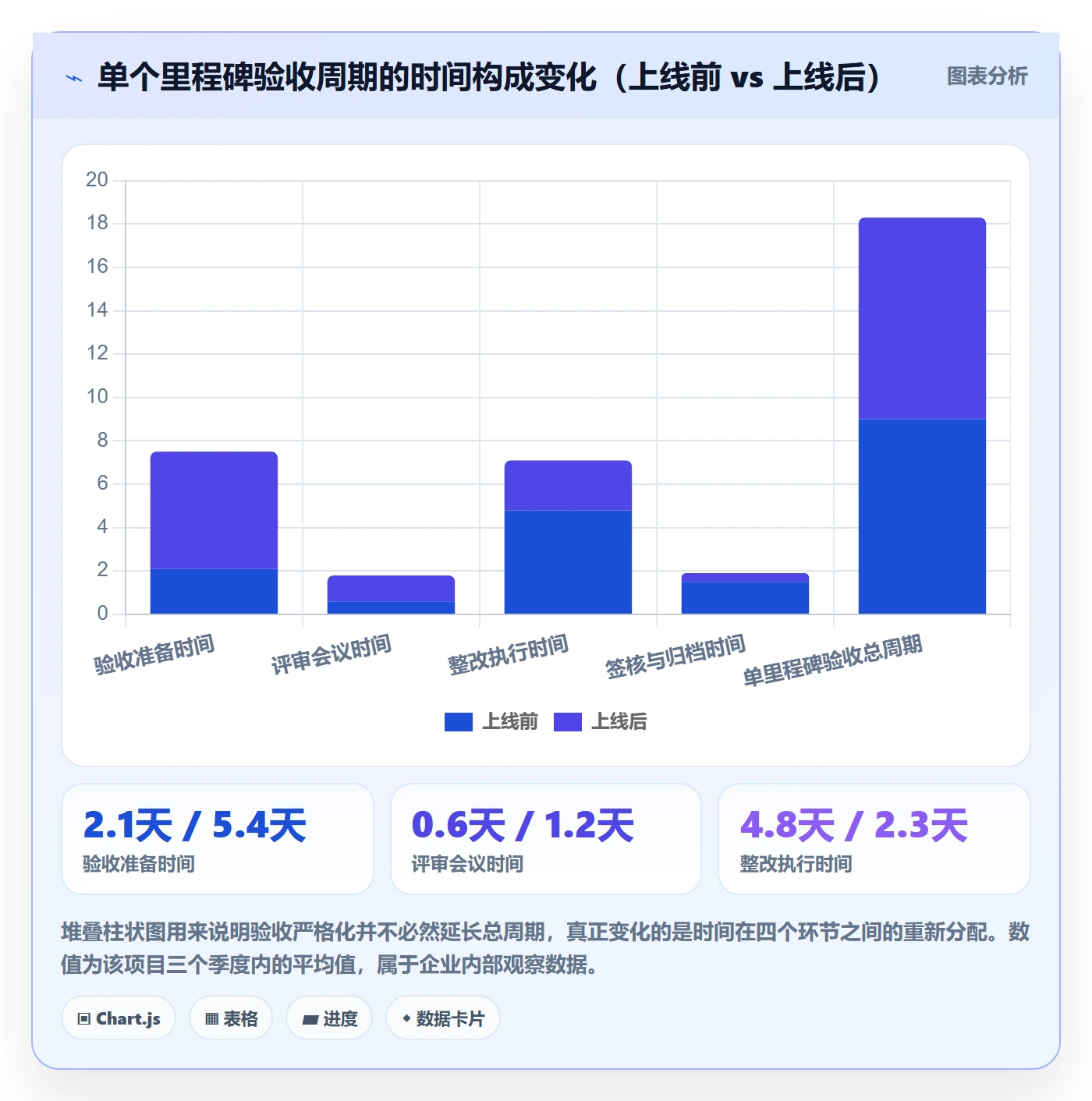The width and height of the screenshot is (1092, 1101).
Task: Click the 进度 tag chip
Action: pyautogui.click(x=329, y=1018)
